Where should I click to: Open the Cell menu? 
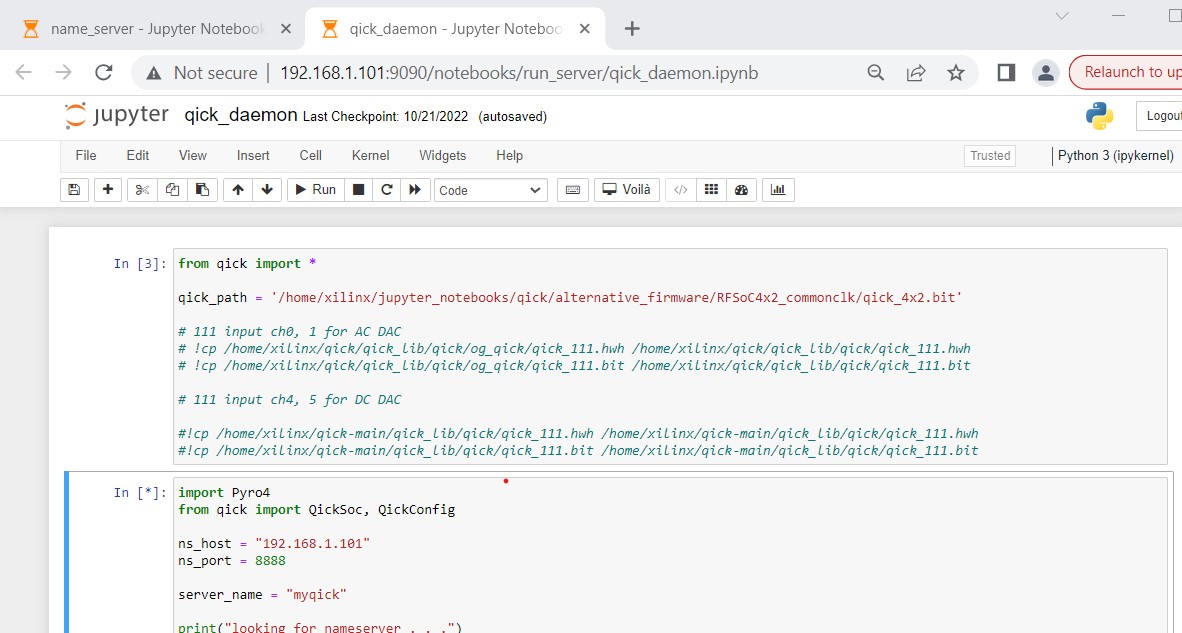311,155
